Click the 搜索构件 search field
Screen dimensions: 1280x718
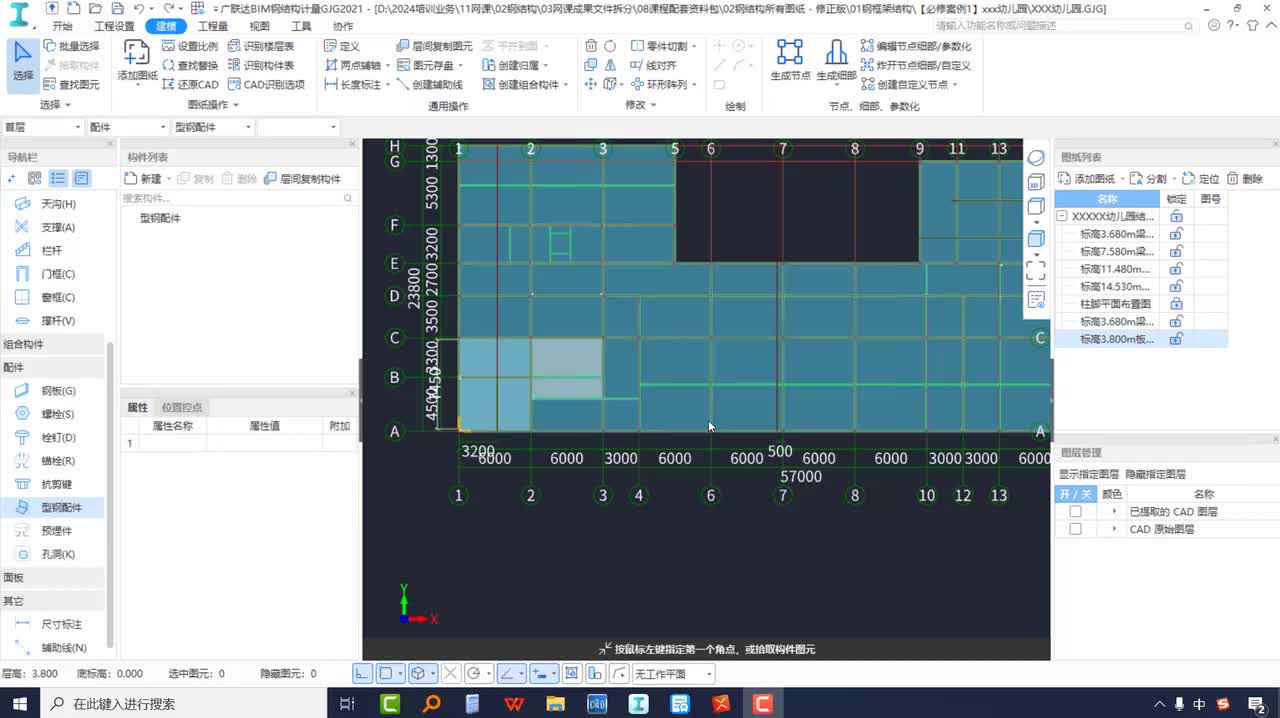pos(238,198)
